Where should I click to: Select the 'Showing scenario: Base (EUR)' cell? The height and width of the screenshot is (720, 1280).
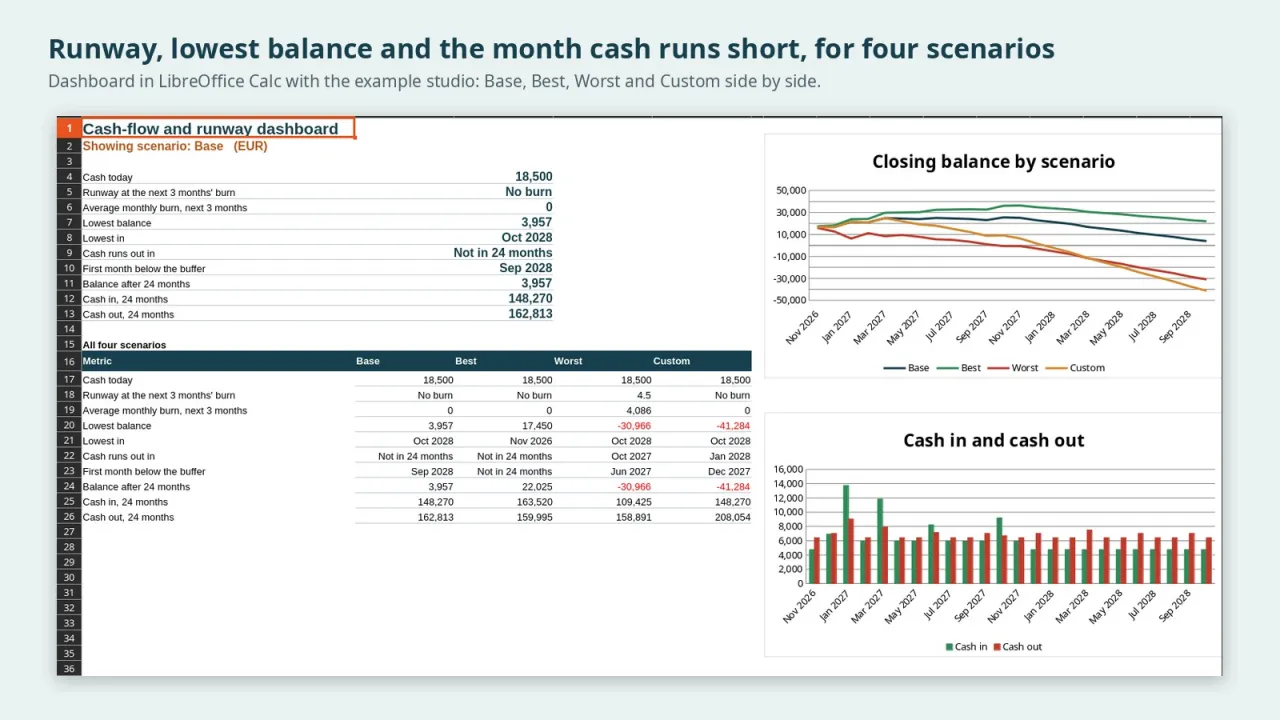coord(175,146)
